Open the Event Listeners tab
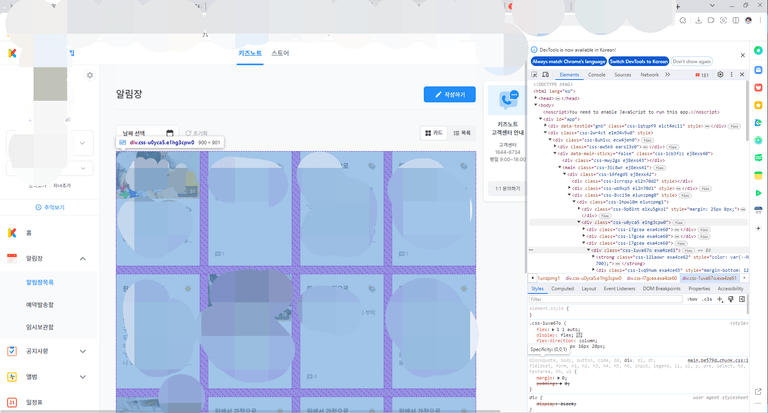Screen dimensions: 768x413 (x=619, y=289)
